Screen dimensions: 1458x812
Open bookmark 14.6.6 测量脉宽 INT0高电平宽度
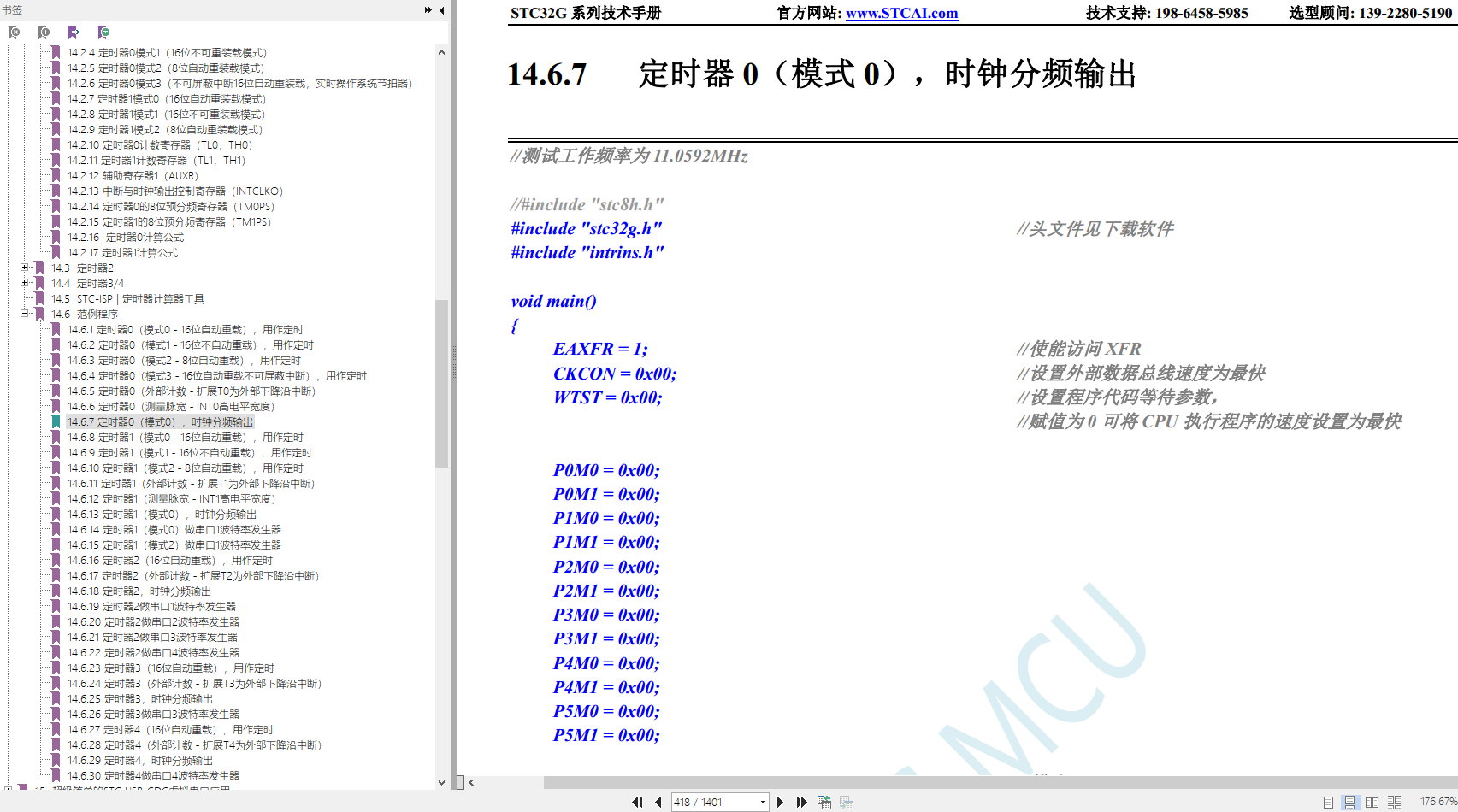(x=171, y=406)
